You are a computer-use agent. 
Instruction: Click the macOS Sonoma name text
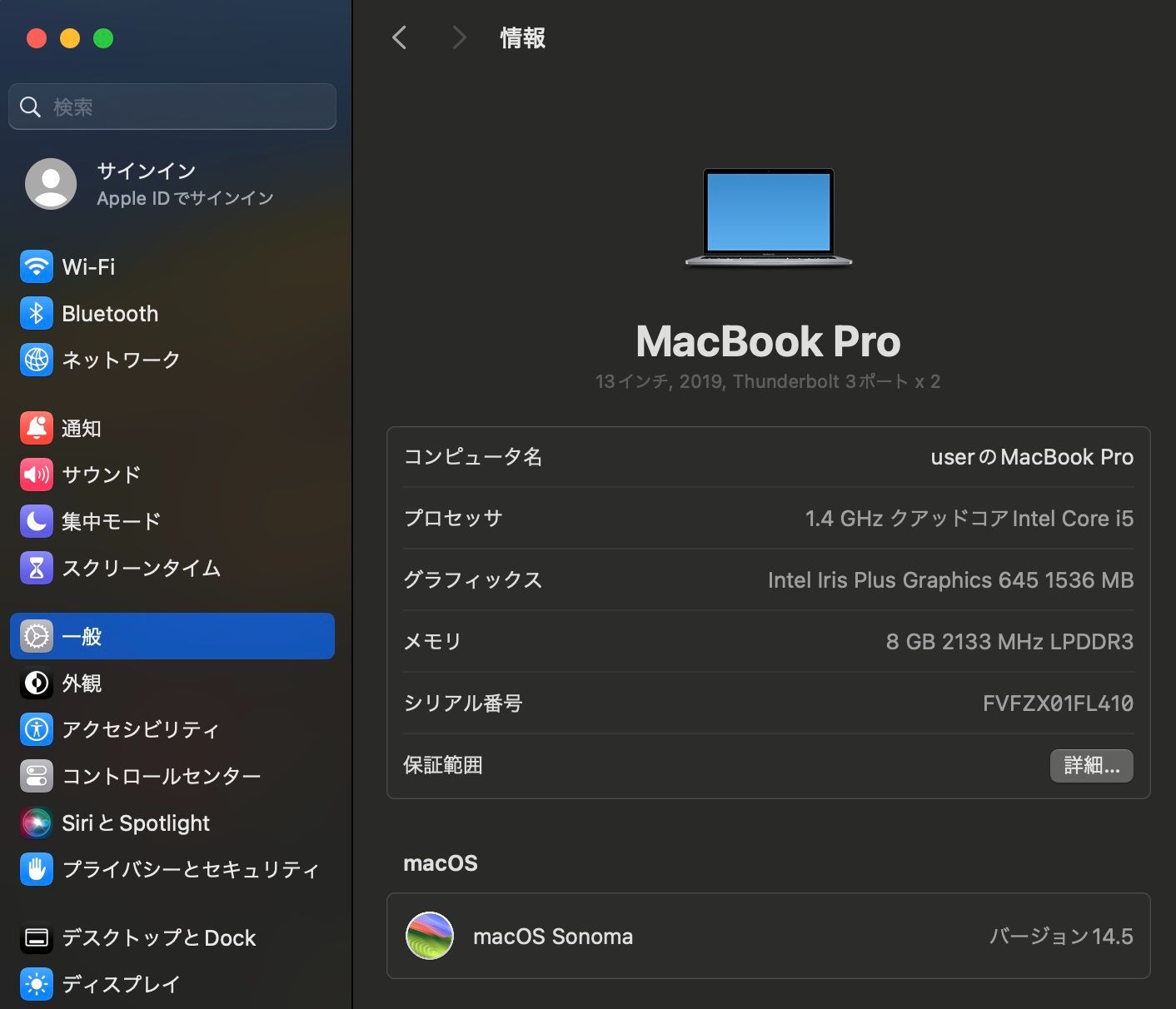pos(553,936)
